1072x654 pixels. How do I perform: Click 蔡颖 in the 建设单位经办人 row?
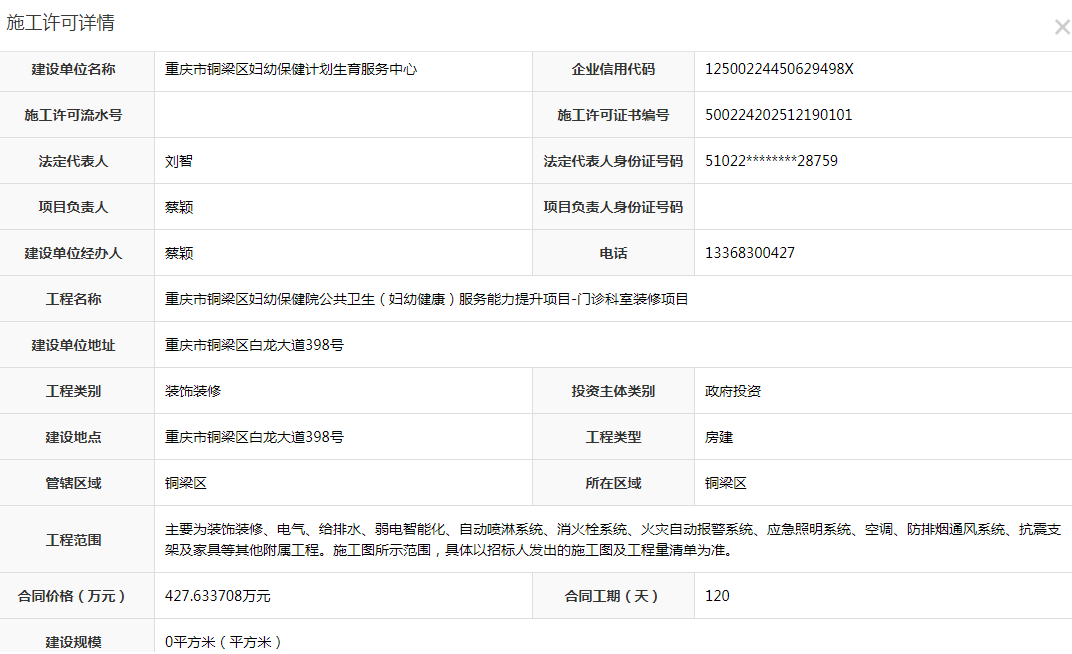(179, 253)
